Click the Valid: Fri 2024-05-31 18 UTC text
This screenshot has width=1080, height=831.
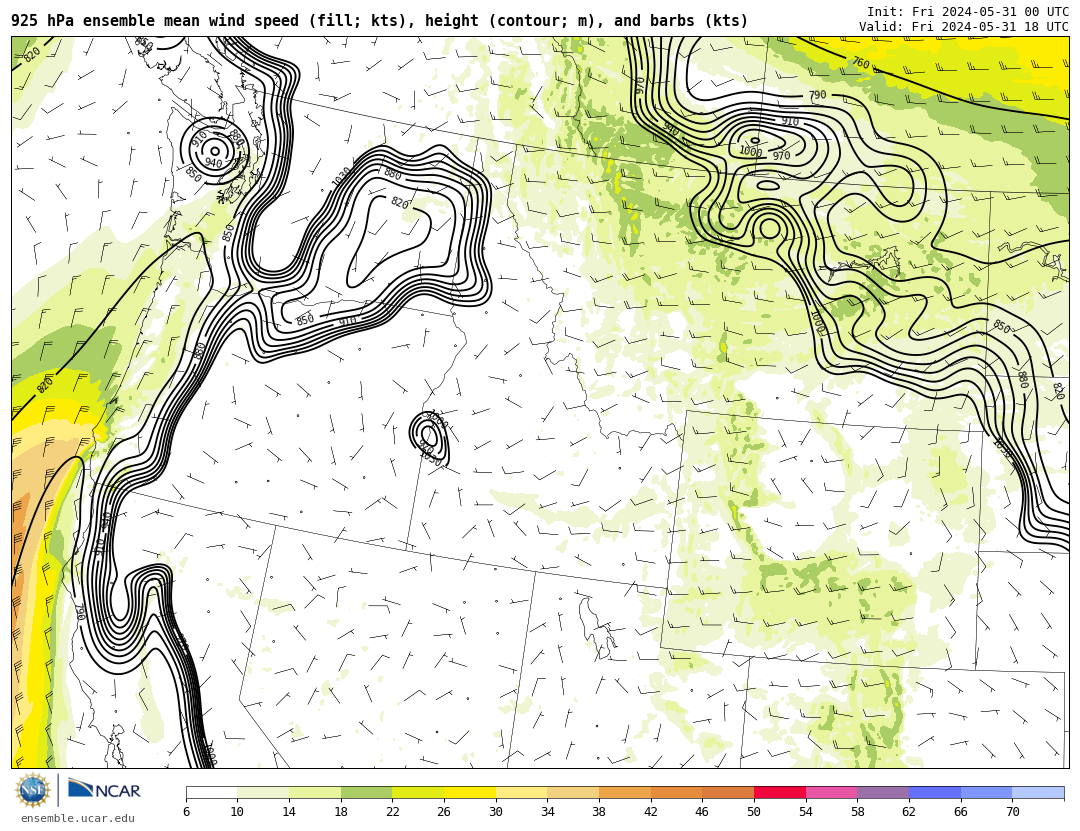pyautogui.click(x=964, y=26)
